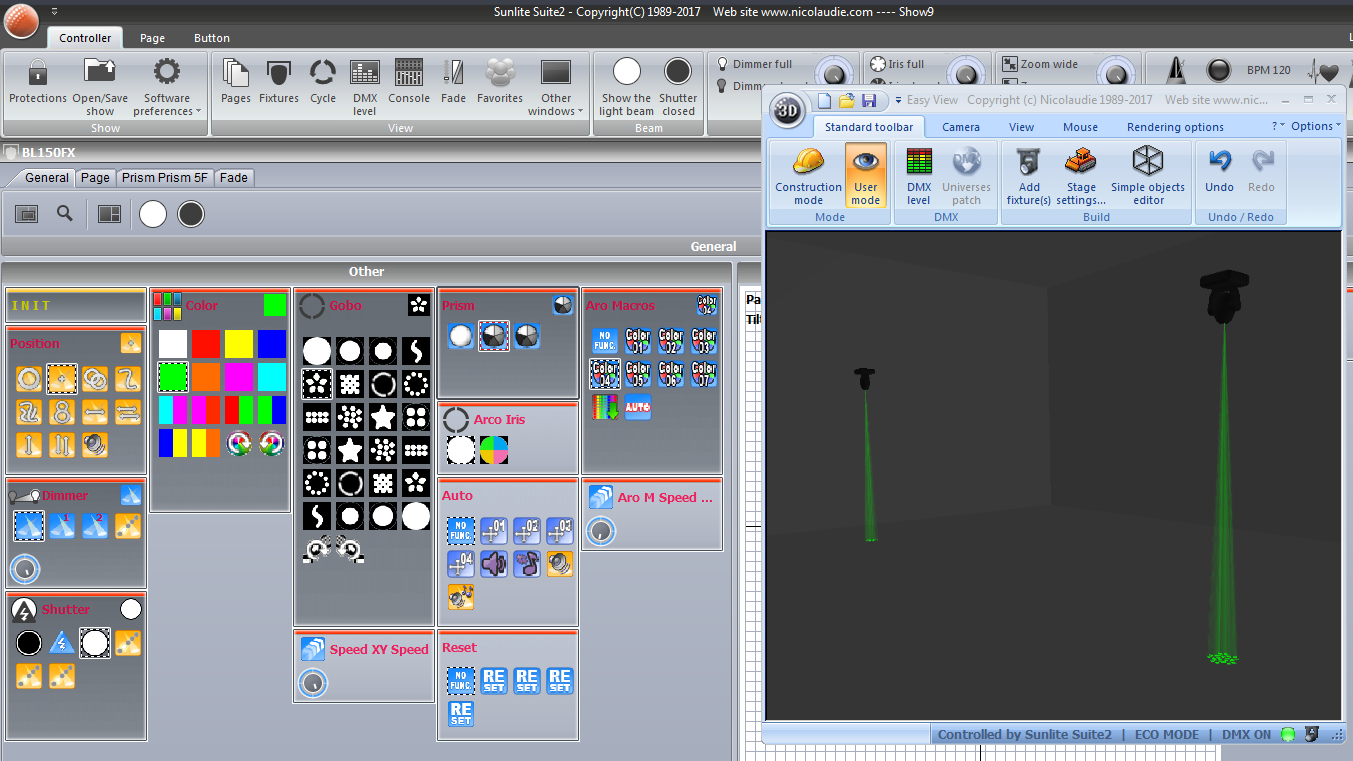Click Add fixture(s) in Easy View
This screenshot has height=761, width=1353.
1029,175
